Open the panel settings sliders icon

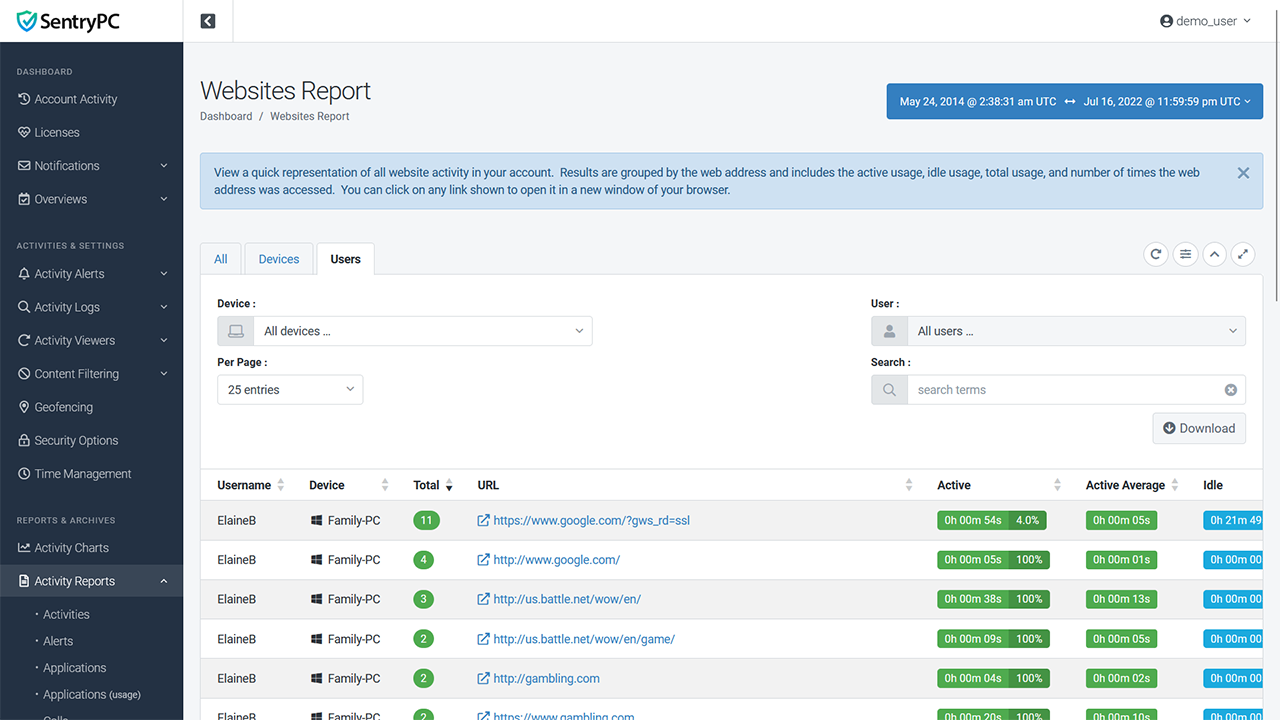coord(1185,255)
